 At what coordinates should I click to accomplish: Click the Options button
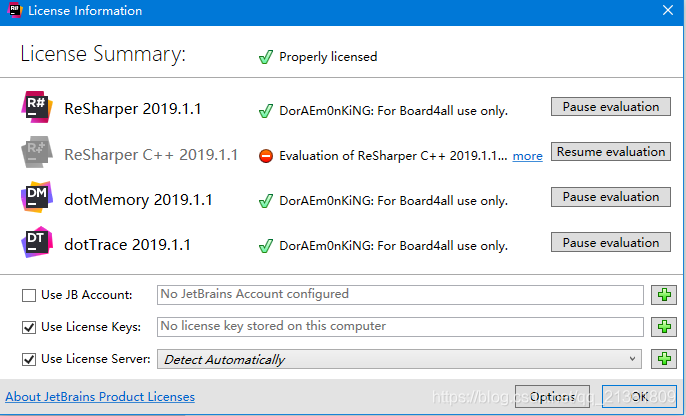[552, 397]
